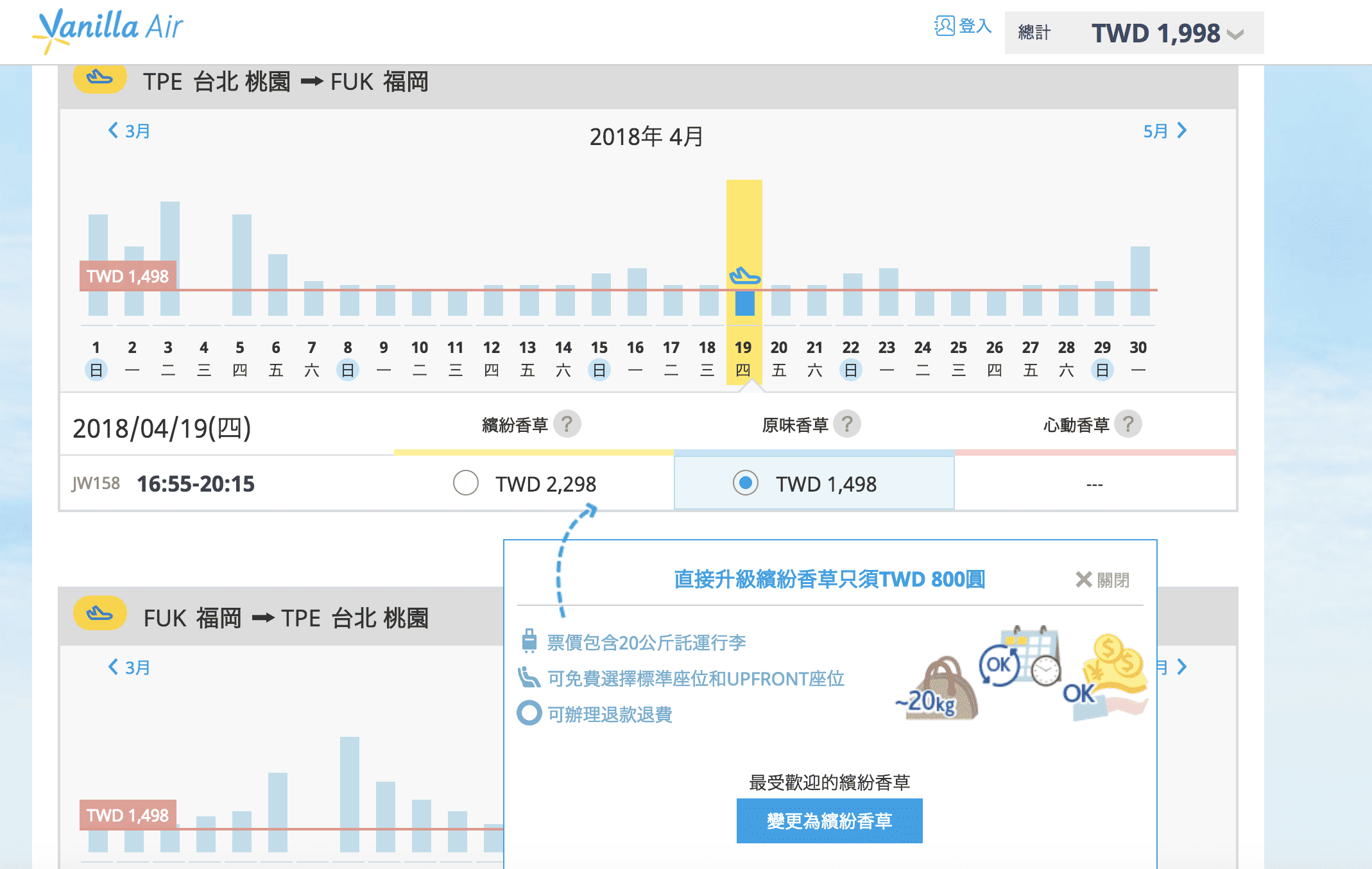This screenshot has height=869, width=1372.
Task: Click selected date 19 四 in calendar
Action: pos(743,358)
